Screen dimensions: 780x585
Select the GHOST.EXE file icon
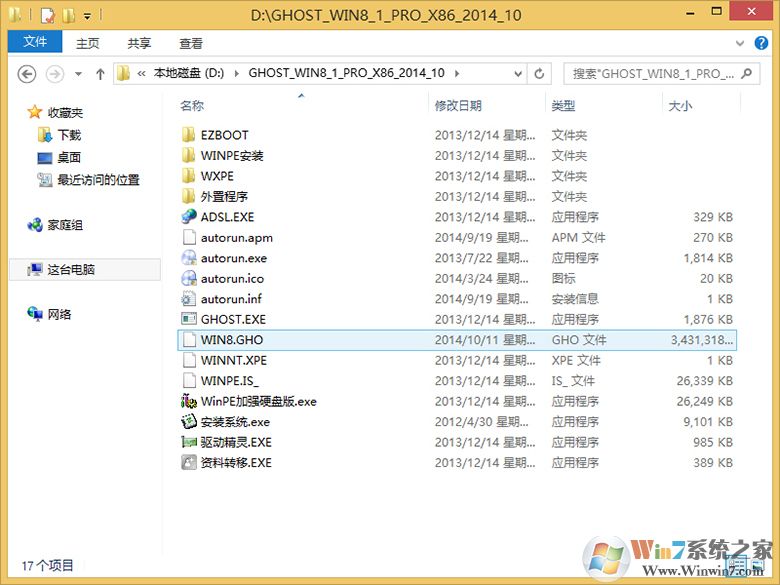pyautogui.click(x=189, y=319)
